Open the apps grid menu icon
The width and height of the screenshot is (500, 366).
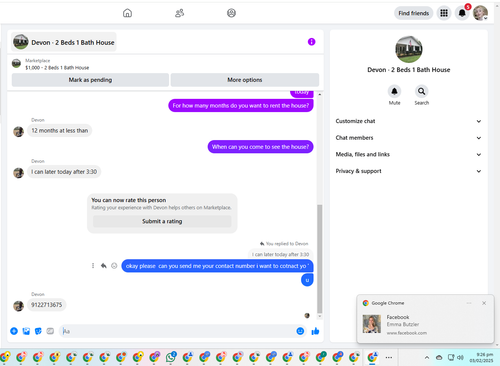tap(444, 13)
